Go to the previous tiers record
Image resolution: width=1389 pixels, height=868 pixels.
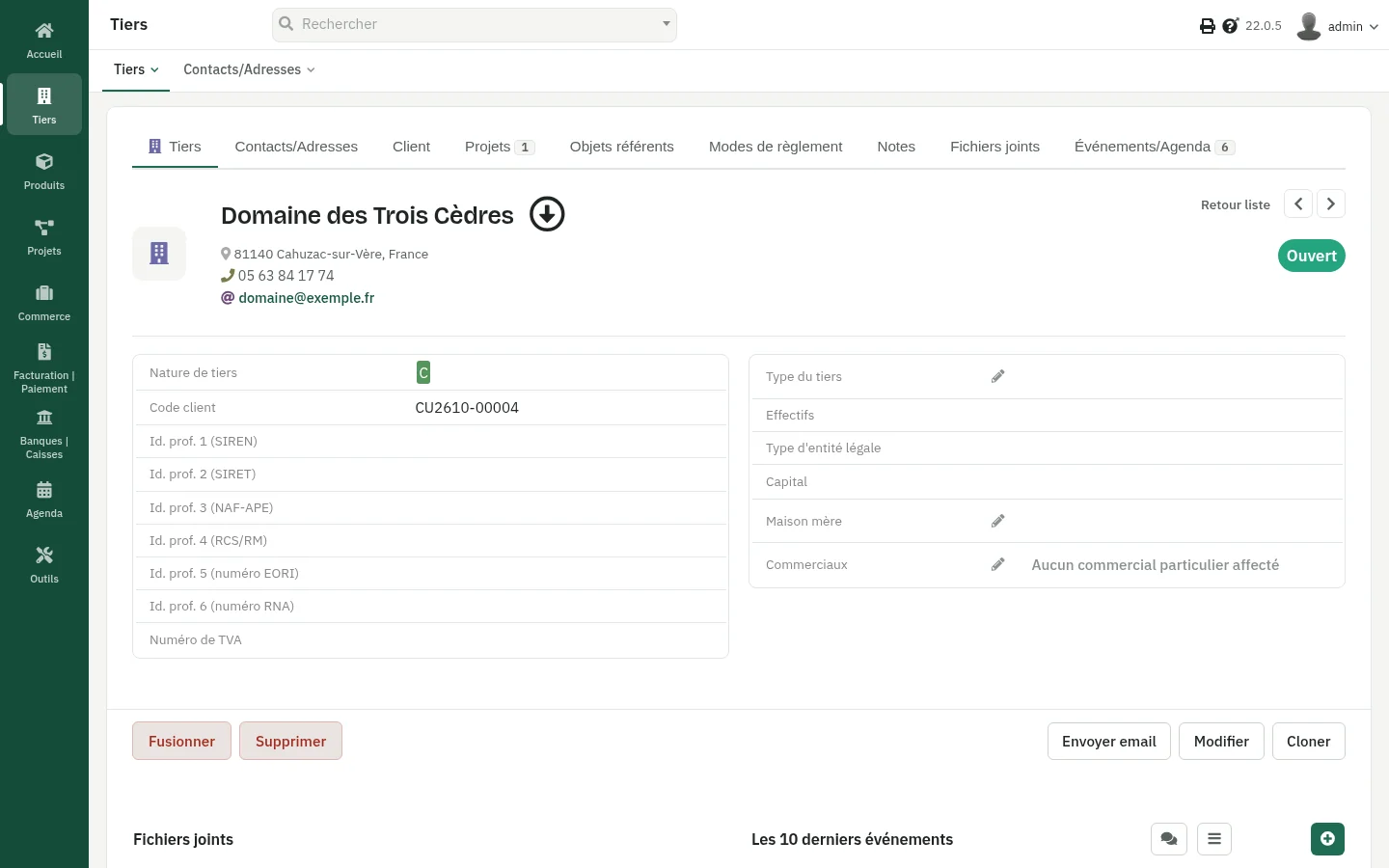[1298, 203]
